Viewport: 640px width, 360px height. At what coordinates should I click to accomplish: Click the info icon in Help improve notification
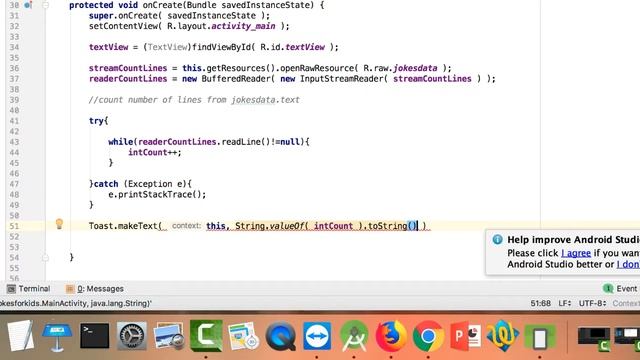pyautogui.click(x=497, y=240)
